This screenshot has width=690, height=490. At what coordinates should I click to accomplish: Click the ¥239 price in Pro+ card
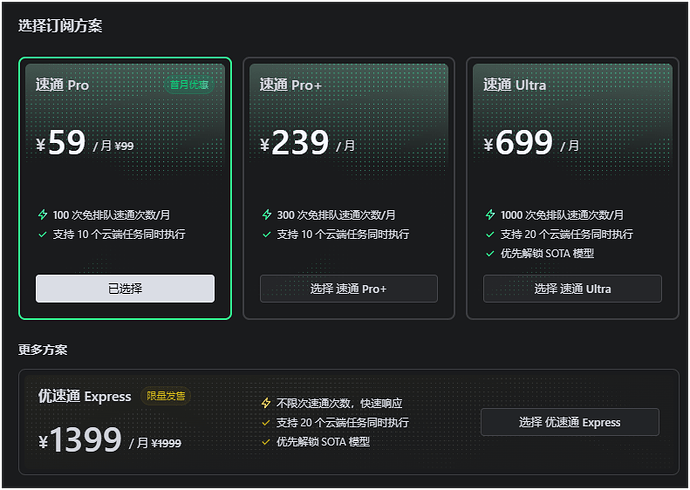click(294, 142)
